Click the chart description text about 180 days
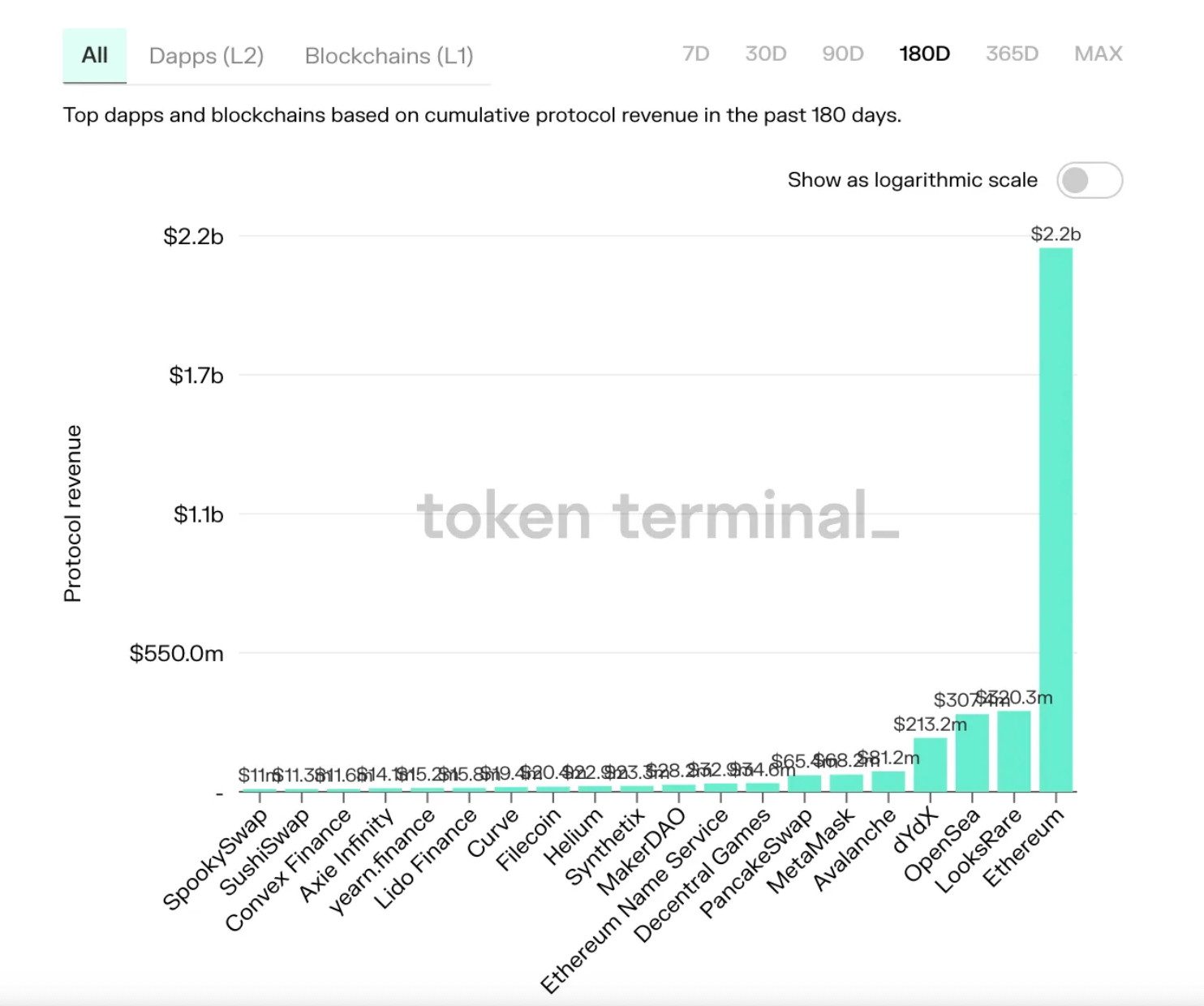This screenshot has height=1006, width=1204. pyautogui.click(x=482, y=115)
